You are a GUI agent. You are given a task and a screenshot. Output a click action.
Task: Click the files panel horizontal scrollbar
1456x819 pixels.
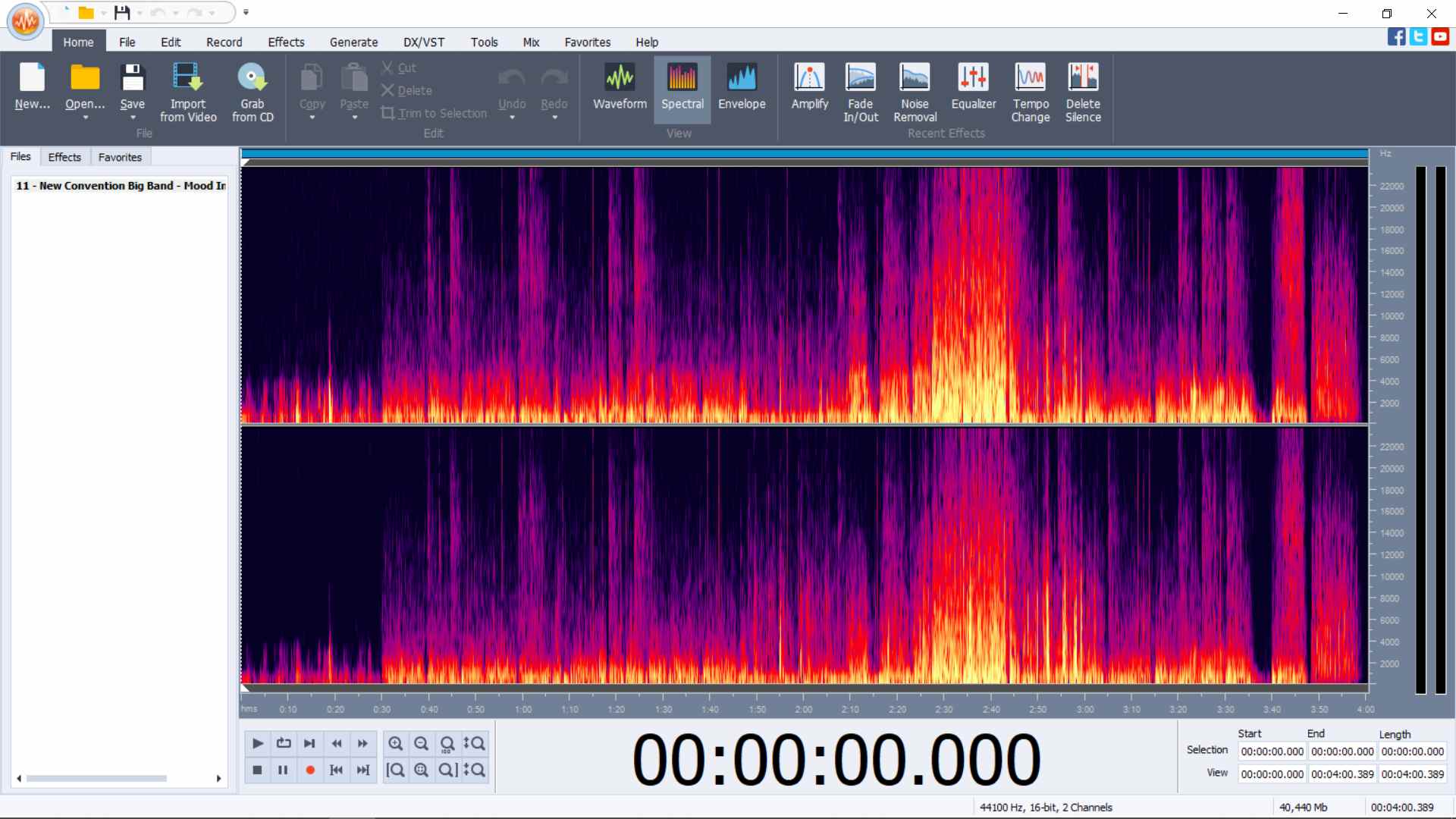pos(96,778)
